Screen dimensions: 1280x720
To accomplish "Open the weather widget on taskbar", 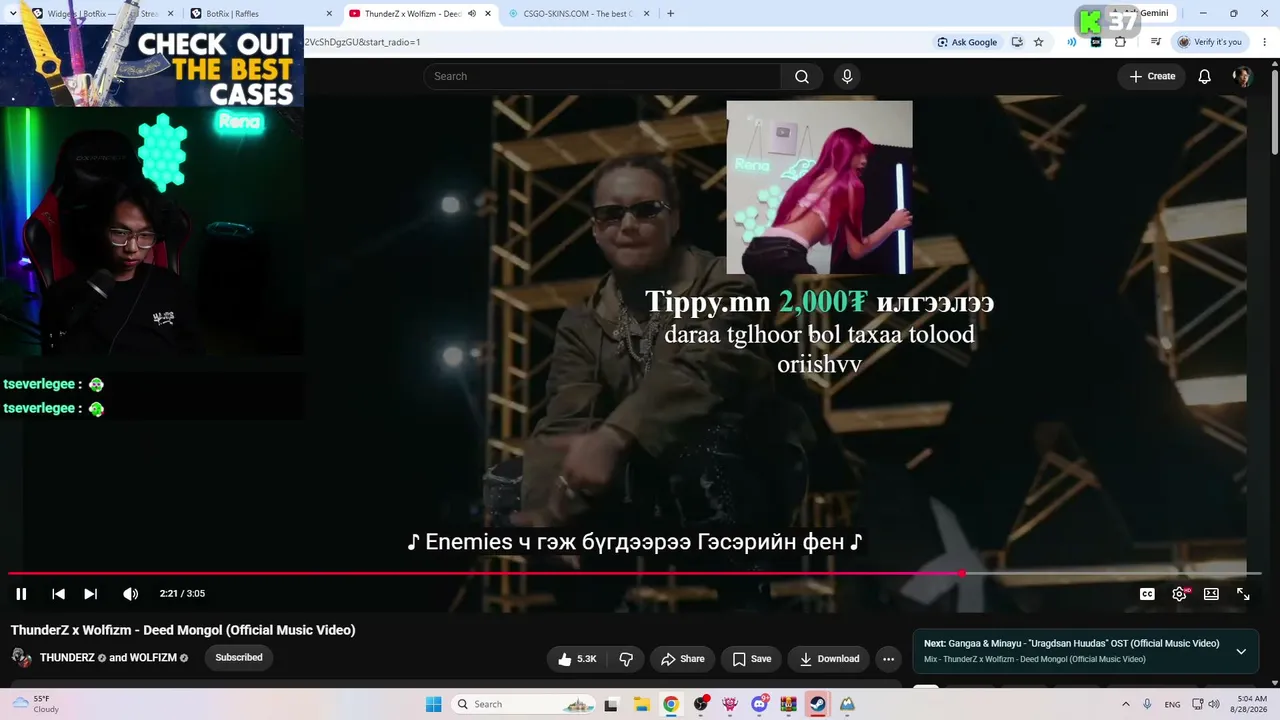I will pos(35,704).
